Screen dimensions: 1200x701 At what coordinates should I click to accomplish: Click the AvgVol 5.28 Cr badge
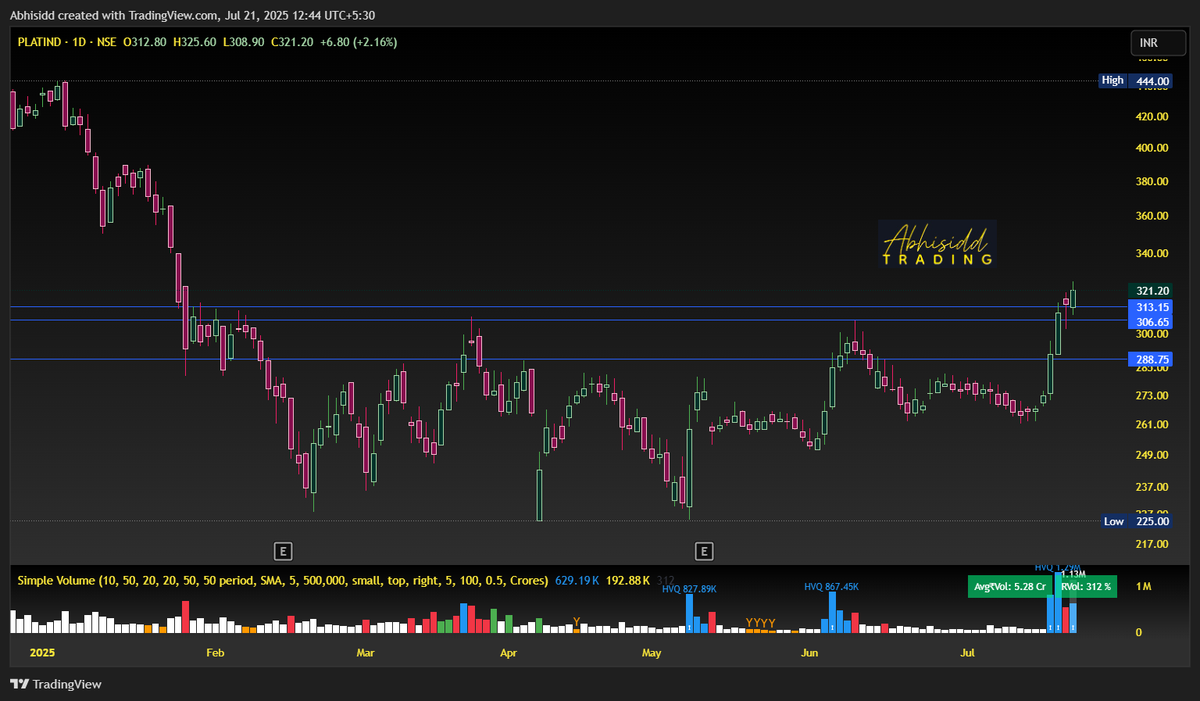click(x=1010, y=586)
